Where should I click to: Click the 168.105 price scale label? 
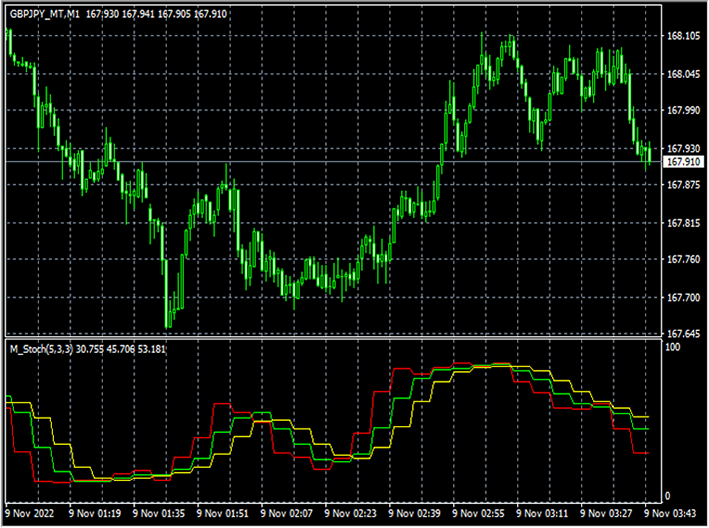point(684,36)
